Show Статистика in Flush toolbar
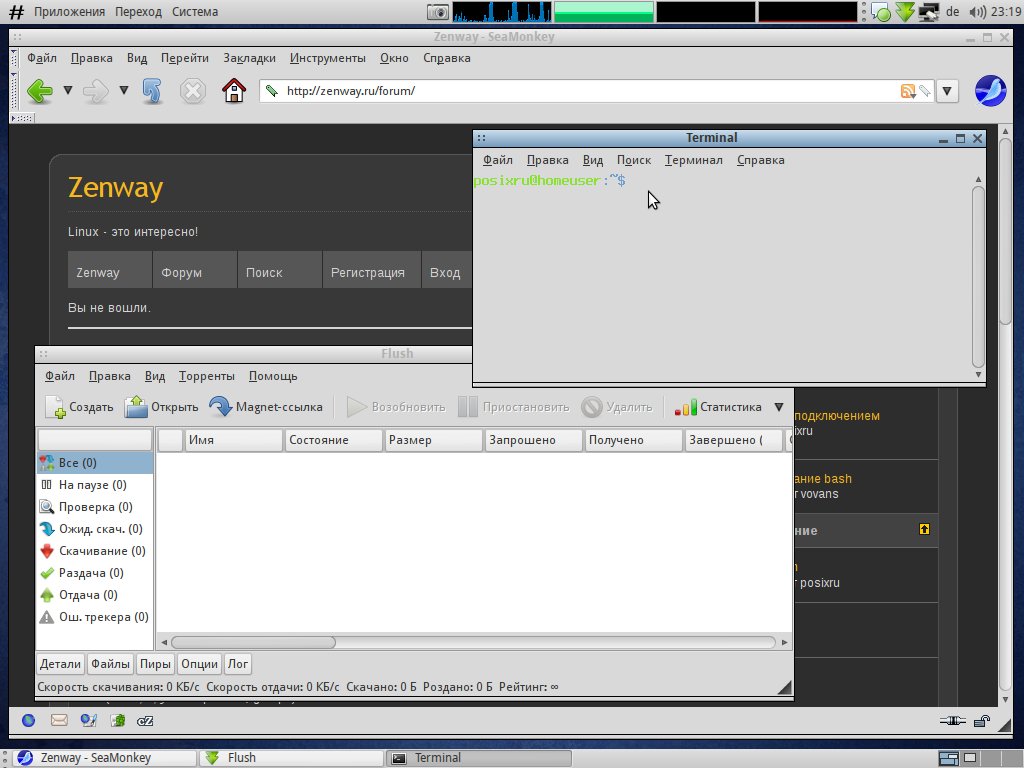1024x768 pixels. click(x=718, y=407)
